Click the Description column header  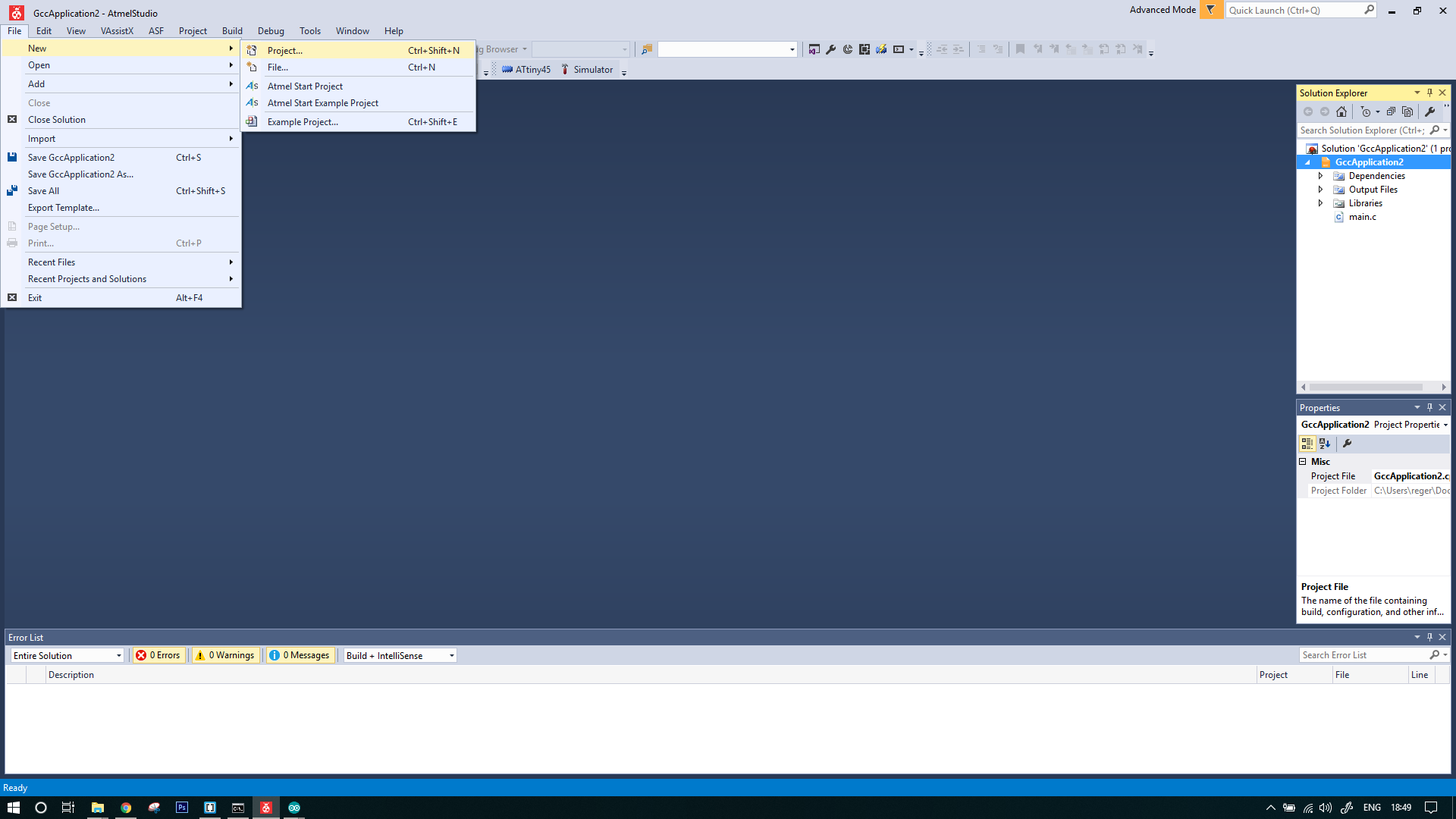point(651,675)
